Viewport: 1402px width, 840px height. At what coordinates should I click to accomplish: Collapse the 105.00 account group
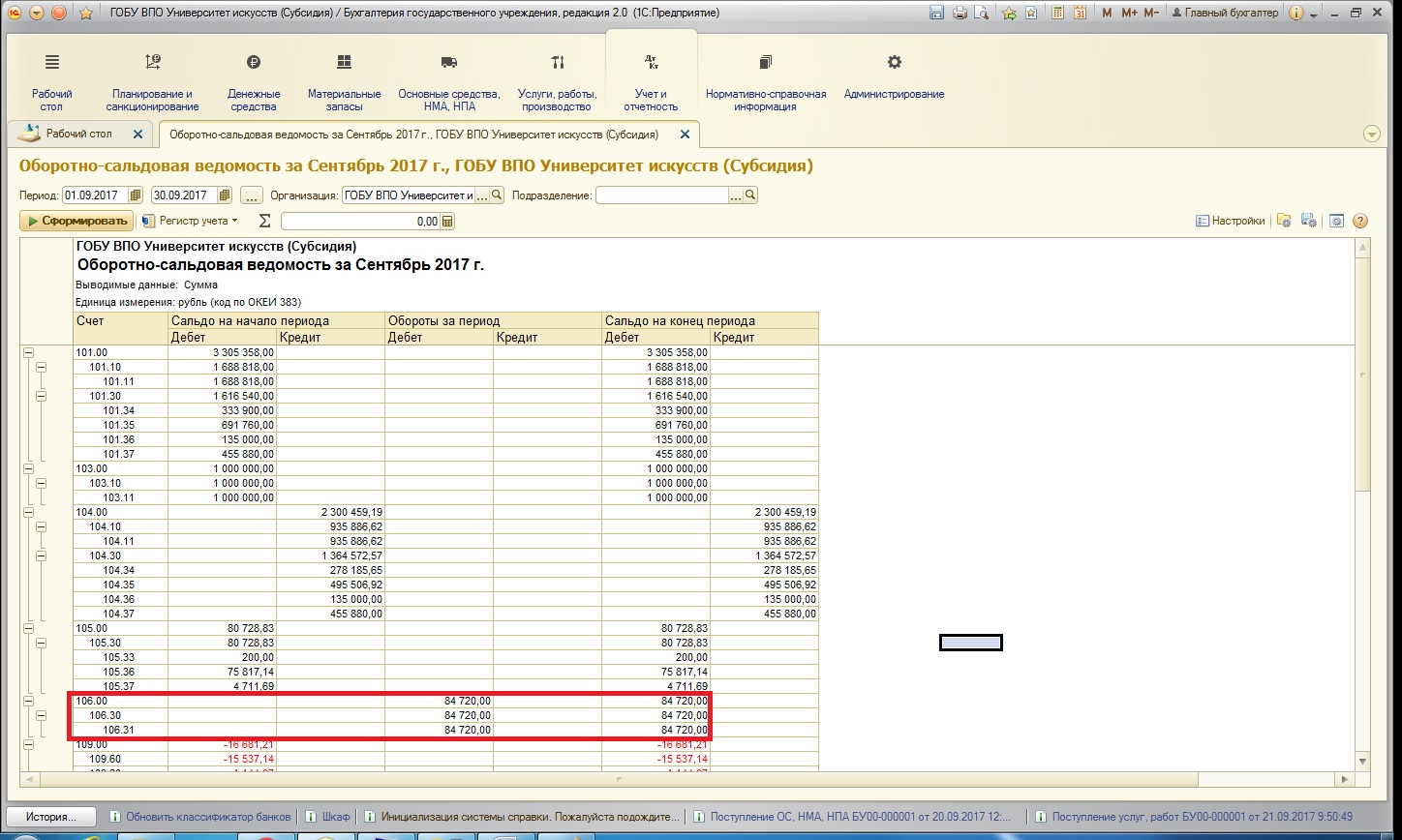point(27,628)
